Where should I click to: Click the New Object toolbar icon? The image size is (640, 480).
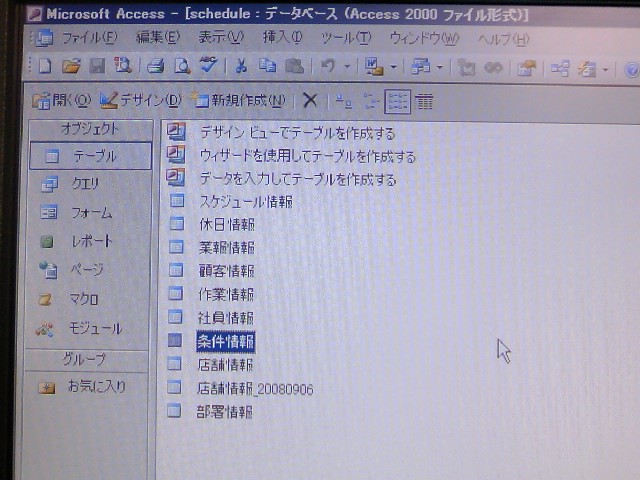coord(587,69)
